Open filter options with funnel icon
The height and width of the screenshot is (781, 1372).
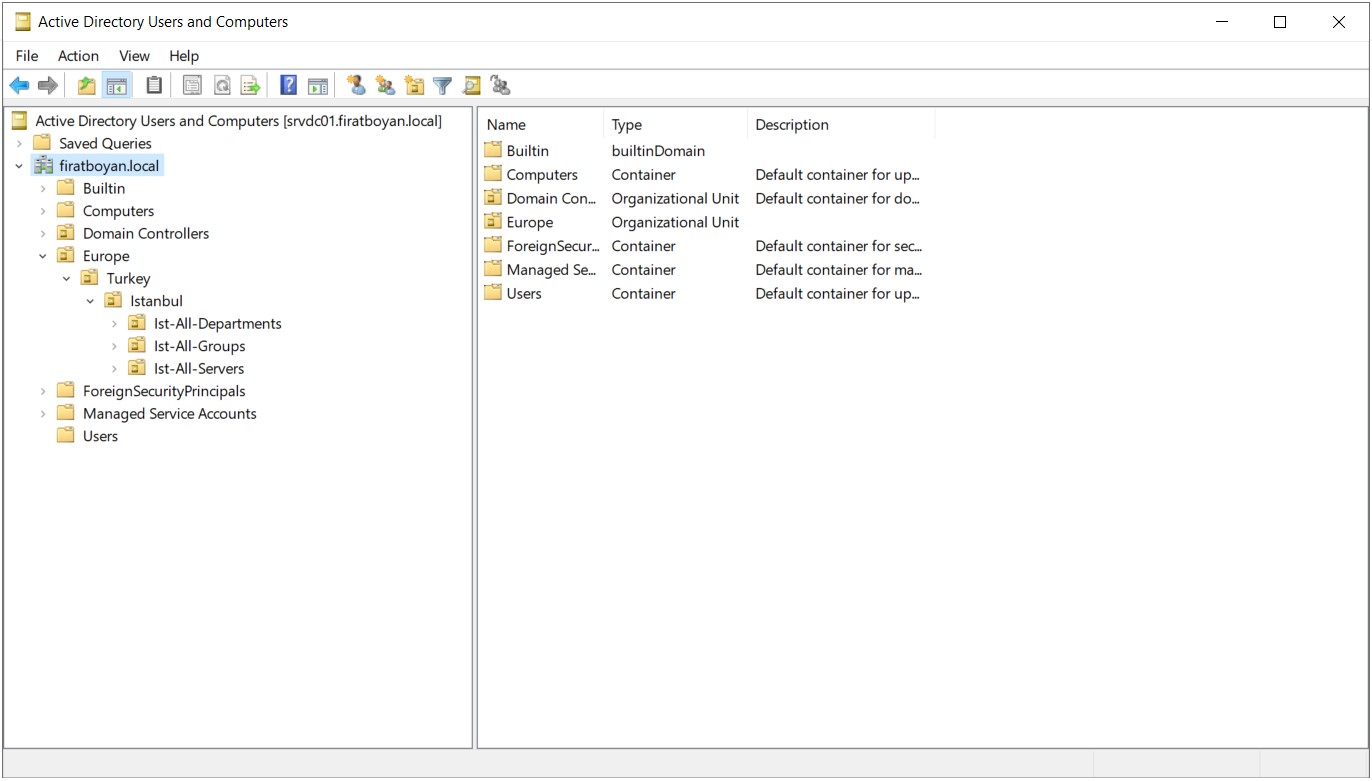pos(443,86)
